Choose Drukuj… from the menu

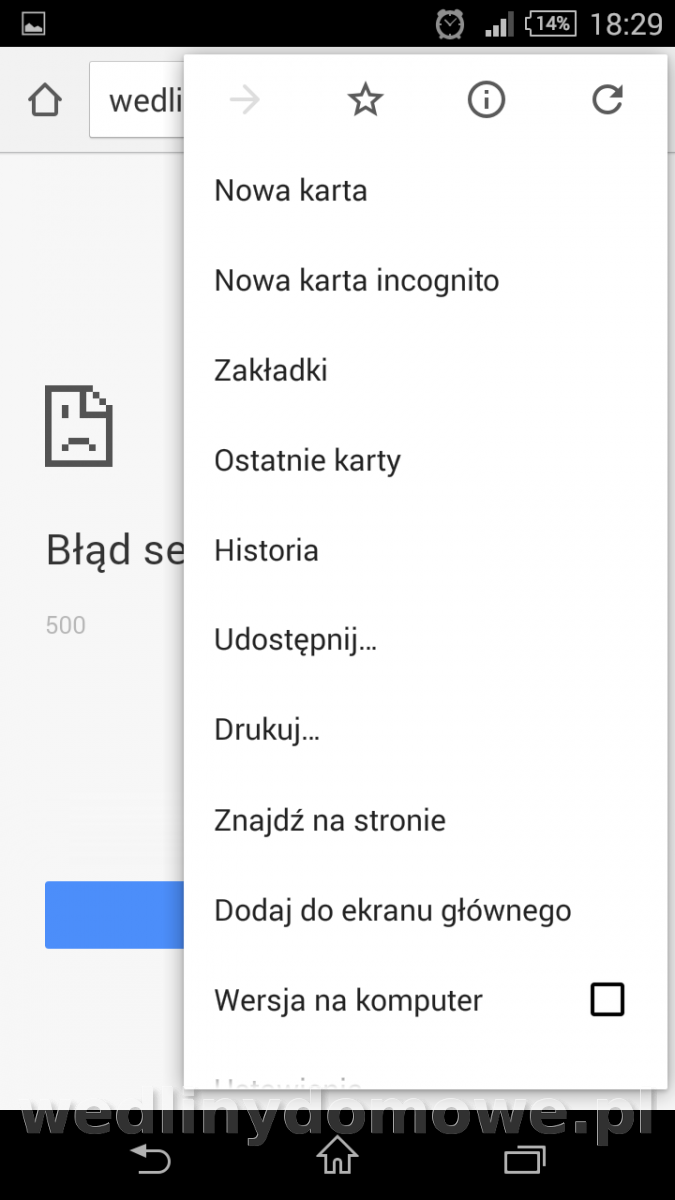point(267,731)
